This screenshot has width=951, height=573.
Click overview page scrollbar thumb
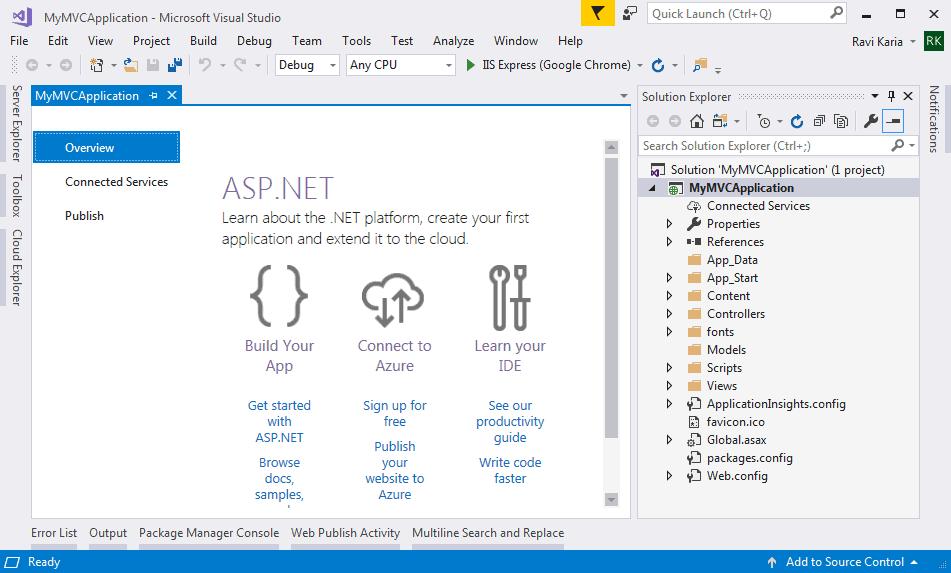tap(611, 298)
